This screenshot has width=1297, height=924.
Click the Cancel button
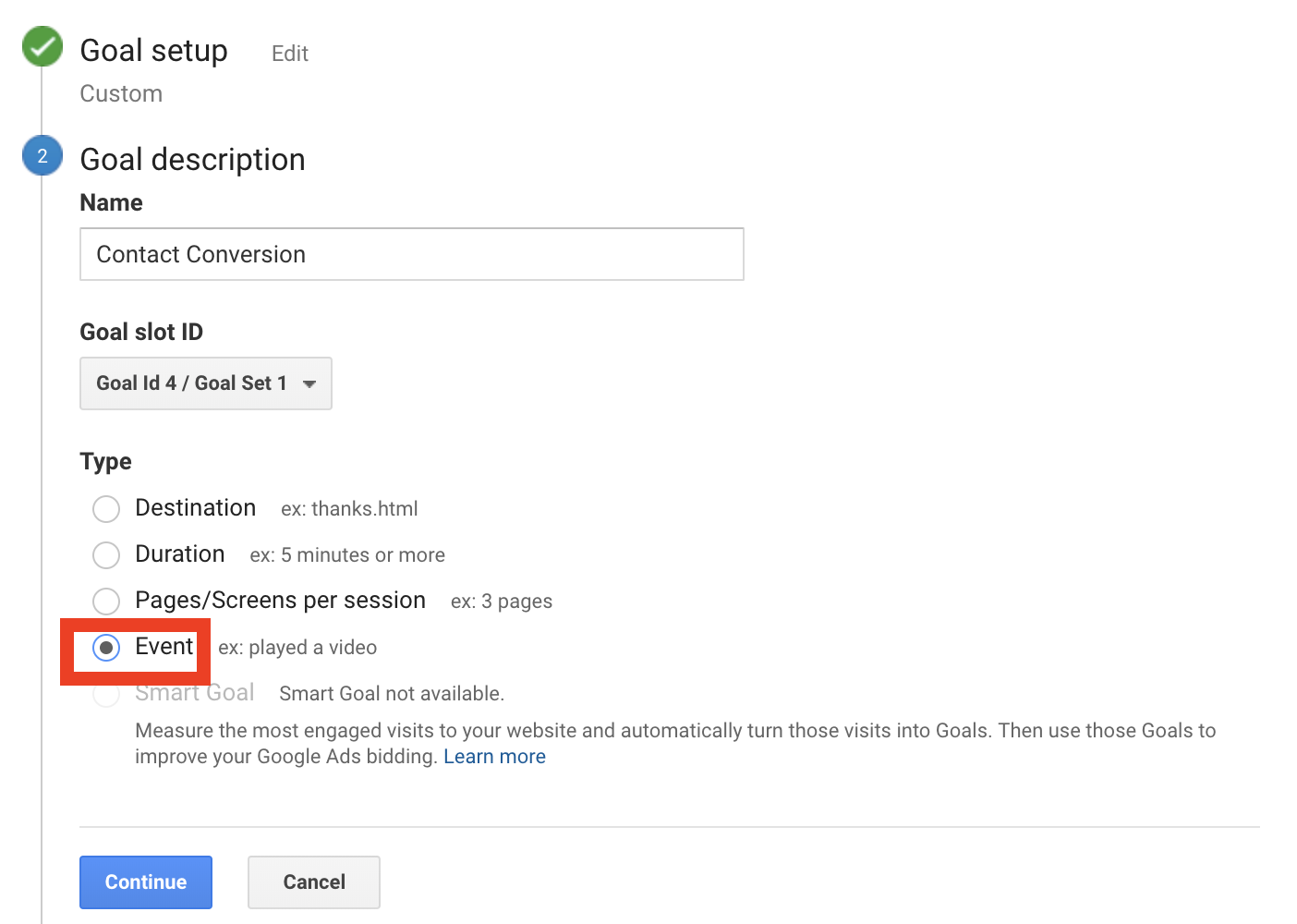click(x=314, y=882)
